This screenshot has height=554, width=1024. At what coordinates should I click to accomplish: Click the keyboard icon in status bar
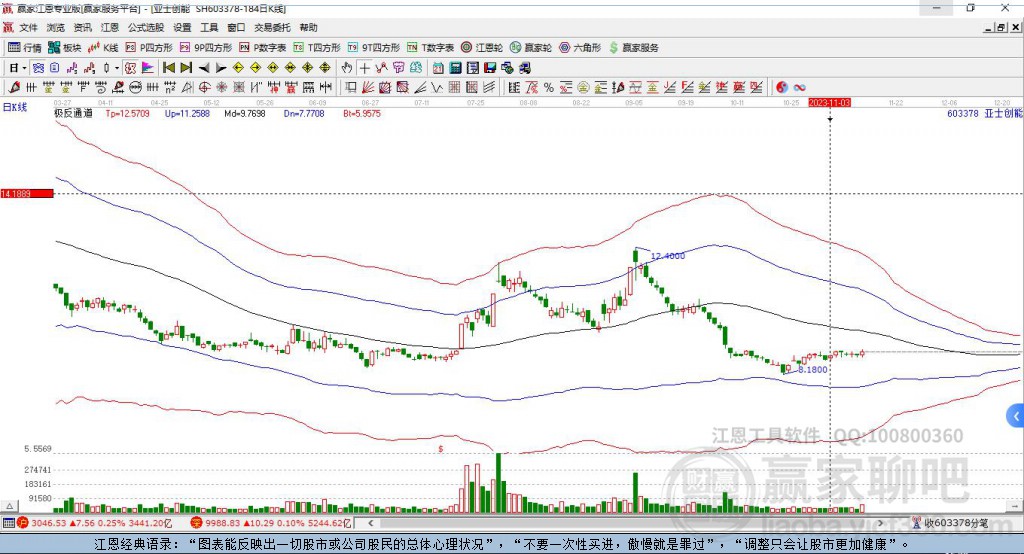pyautogui.click(x=8, y=523)
